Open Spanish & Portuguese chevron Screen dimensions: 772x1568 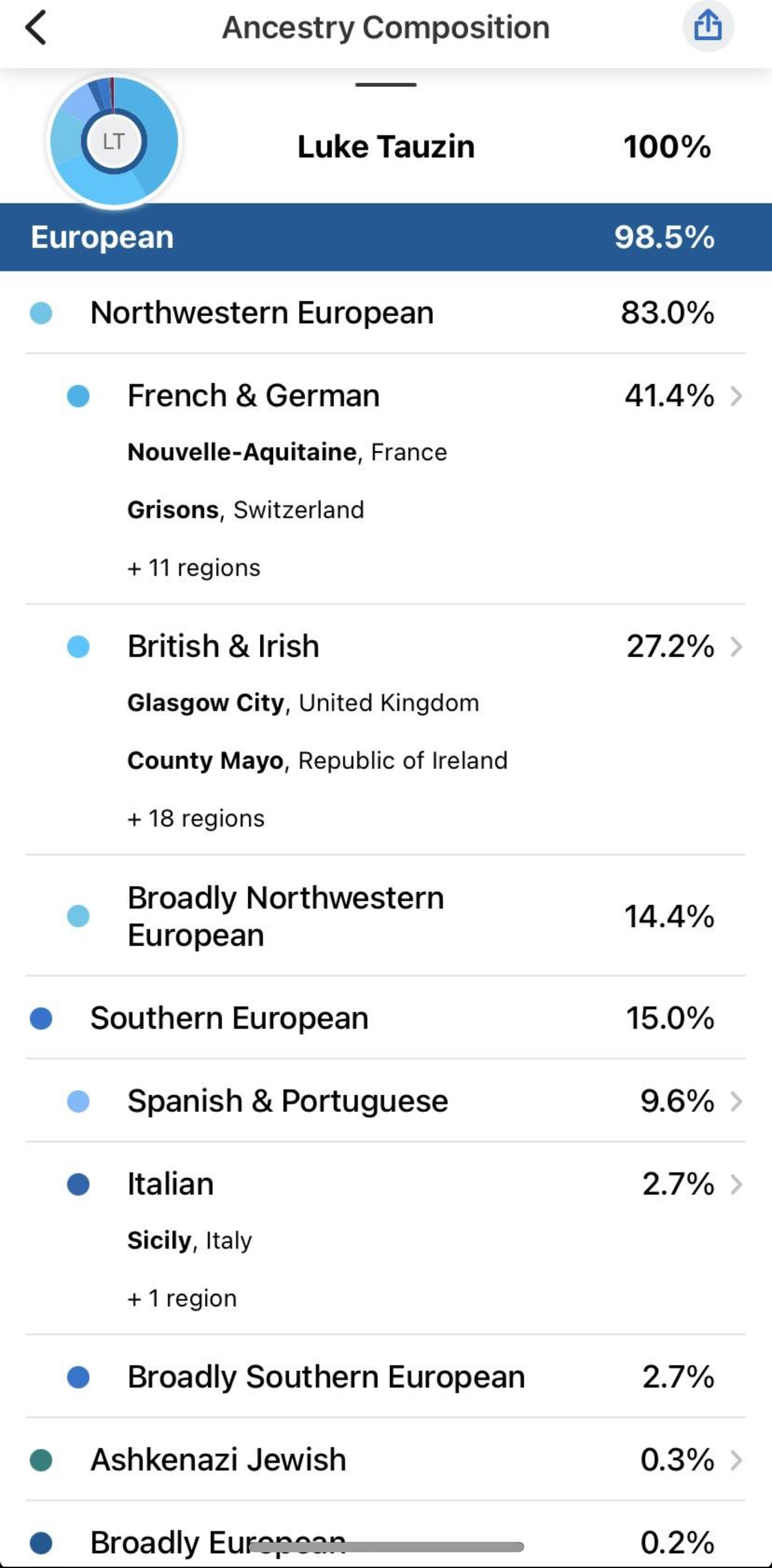[x=737, y=1101]
